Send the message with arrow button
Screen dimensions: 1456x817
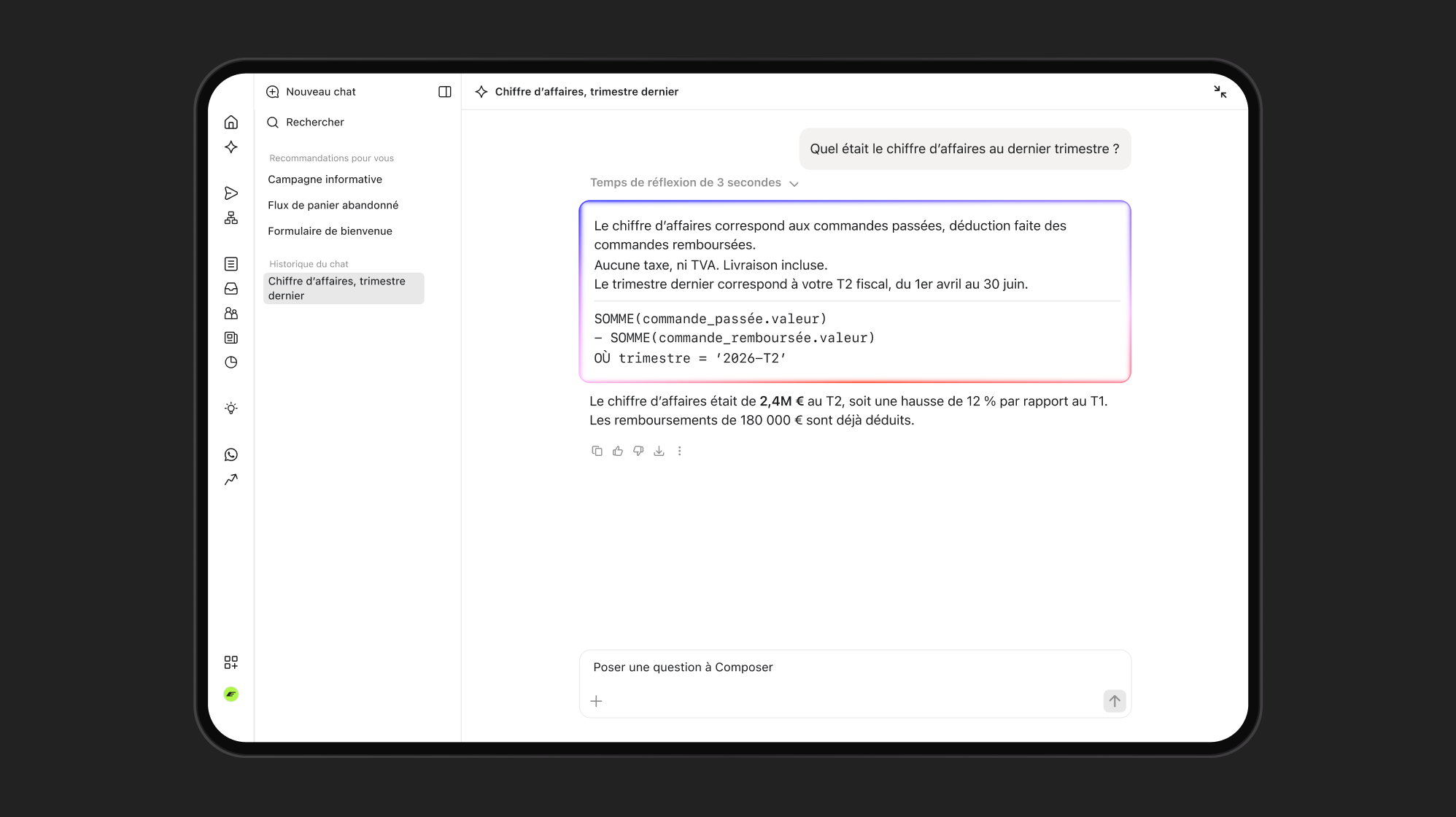point(1115,702)
